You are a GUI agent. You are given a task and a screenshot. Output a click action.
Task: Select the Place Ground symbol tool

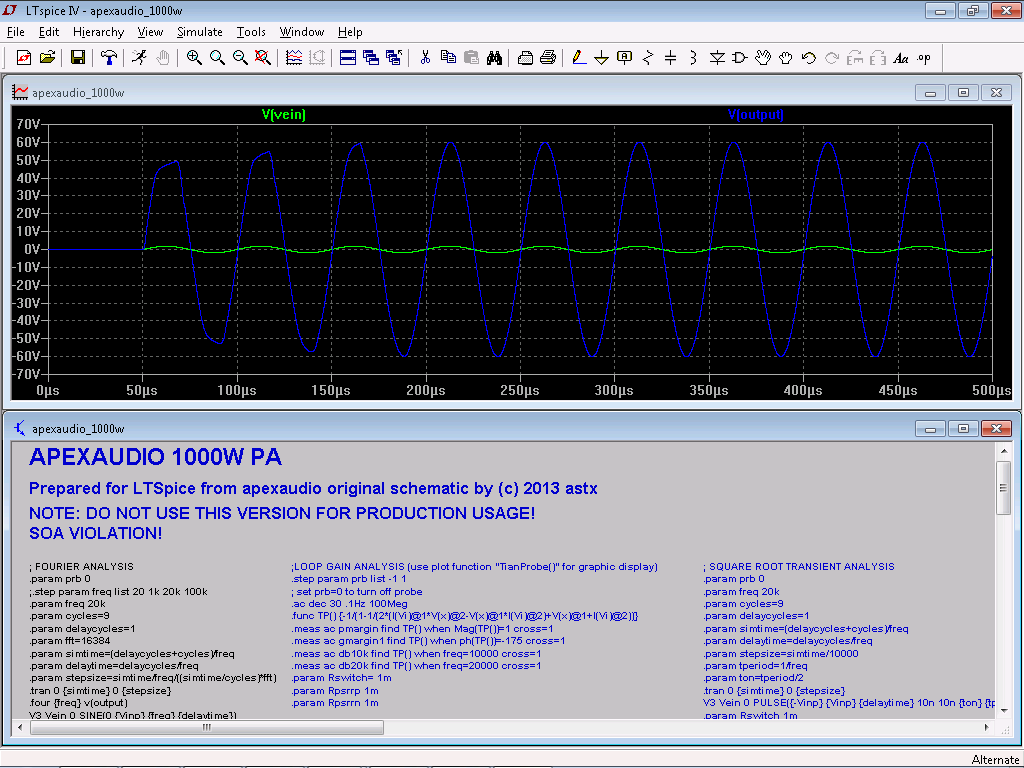point(601,58)
